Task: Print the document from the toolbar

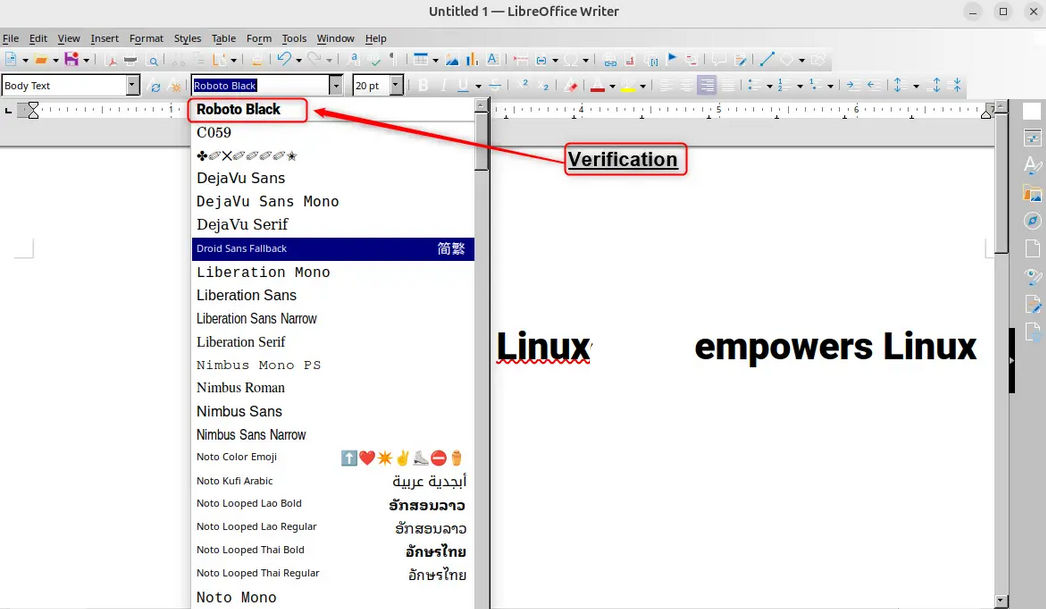Action: [x=130, y=60]
